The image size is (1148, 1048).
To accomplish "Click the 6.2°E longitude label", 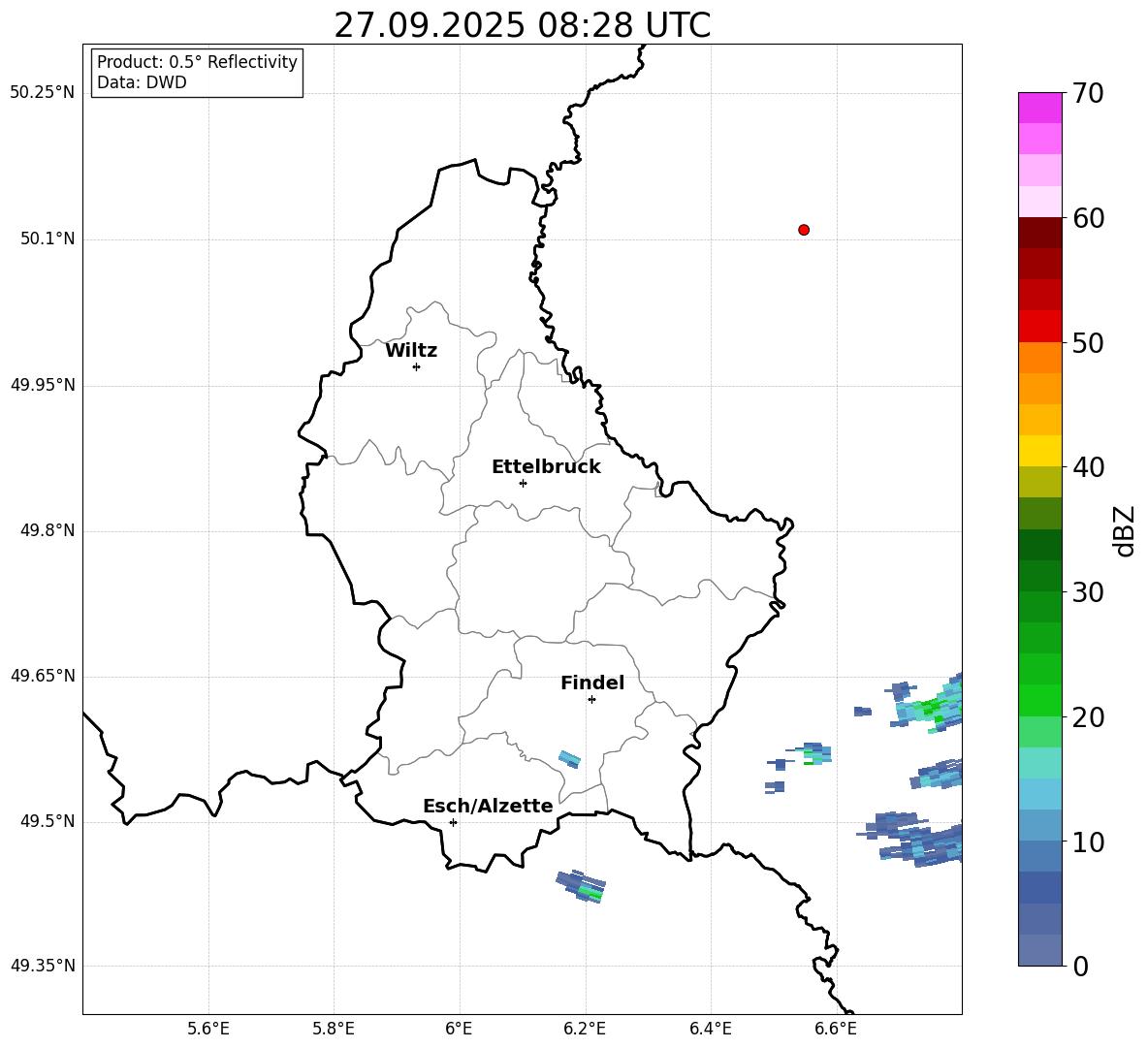I will pos(585,1029).
